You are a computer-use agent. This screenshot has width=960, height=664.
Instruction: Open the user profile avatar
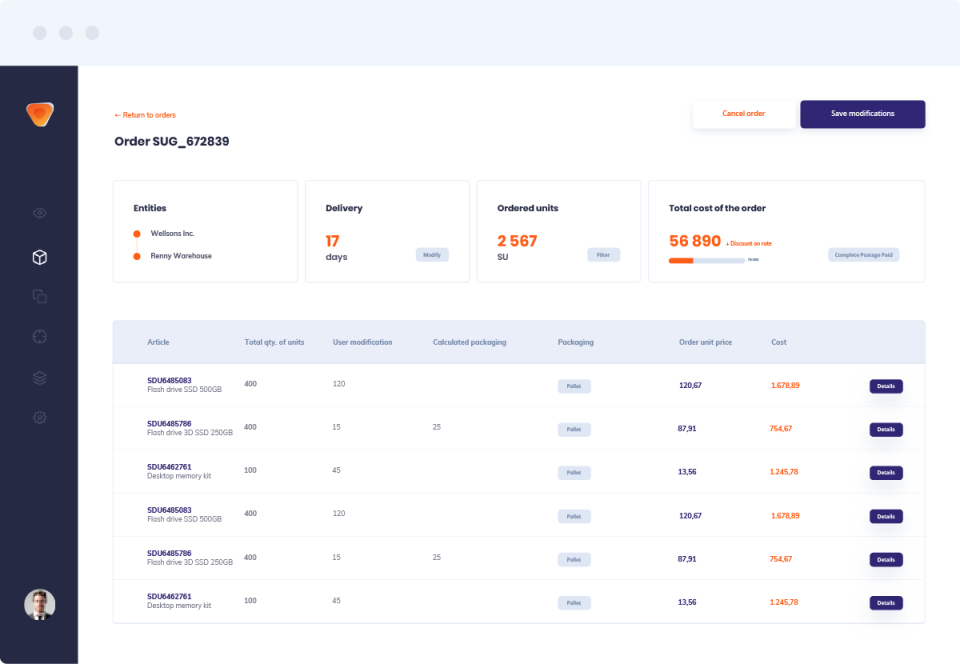40,604
